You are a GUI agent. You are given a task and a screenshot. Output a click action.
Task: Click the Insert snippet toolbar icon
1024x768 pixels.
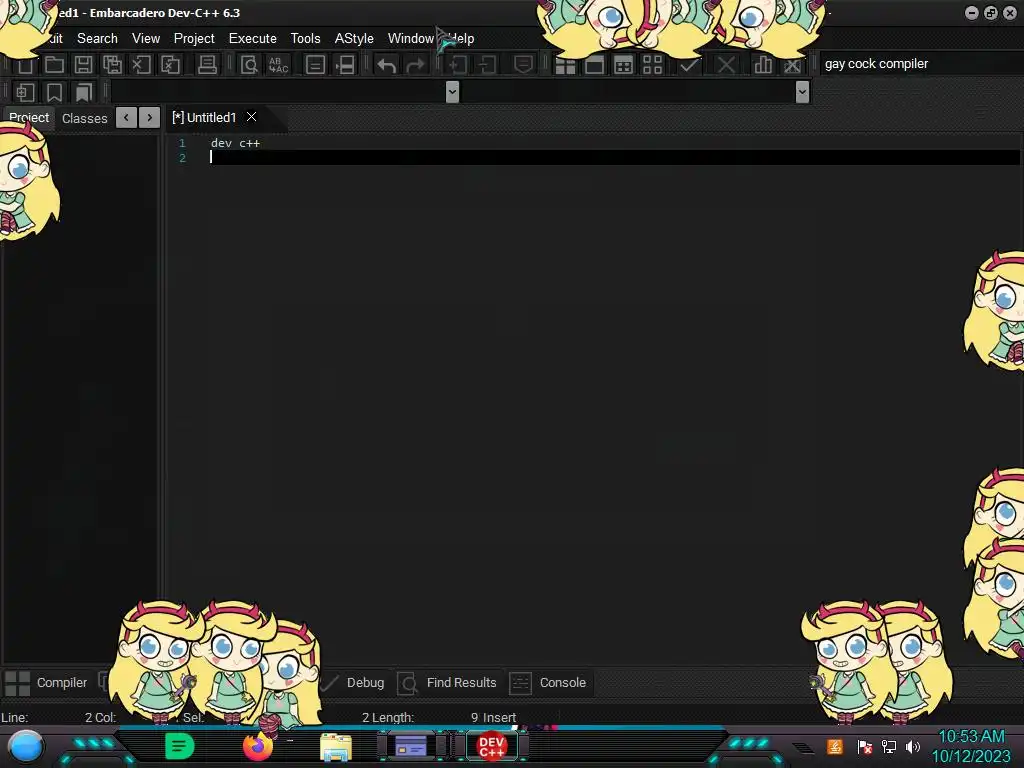pyautogui.click(x=25, y=92)
